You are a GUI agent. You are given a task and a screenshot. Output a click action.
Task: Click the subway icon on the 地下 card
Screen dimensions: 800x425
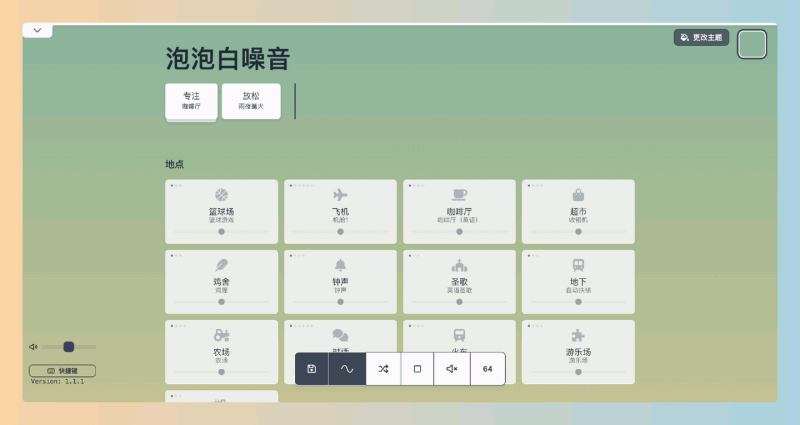pyautogui.click(x=578, y=265)
